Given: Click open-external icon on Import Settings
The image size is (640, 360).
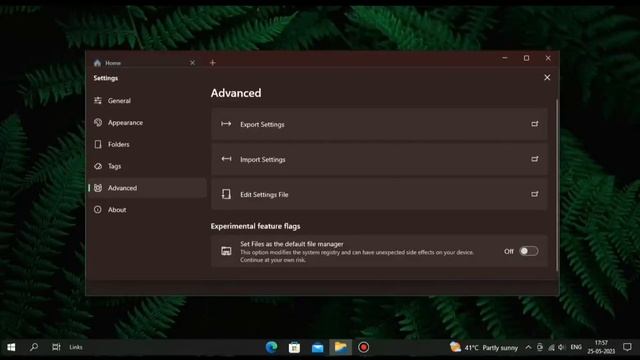Looking at the screenshot, I should [x=535, y=159].
